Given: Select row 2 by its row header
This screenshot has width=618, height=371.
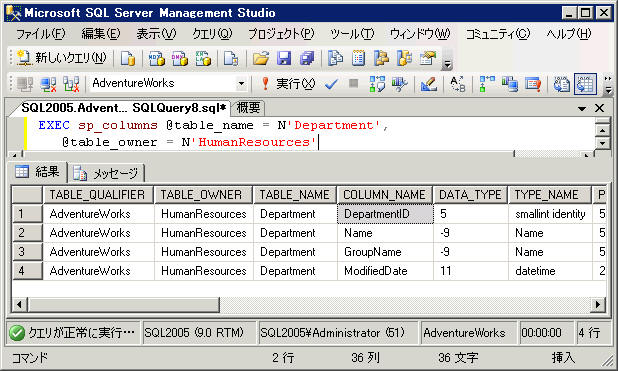Looking at the screenshot, I should pyautogui.click(x=27, y=233).
